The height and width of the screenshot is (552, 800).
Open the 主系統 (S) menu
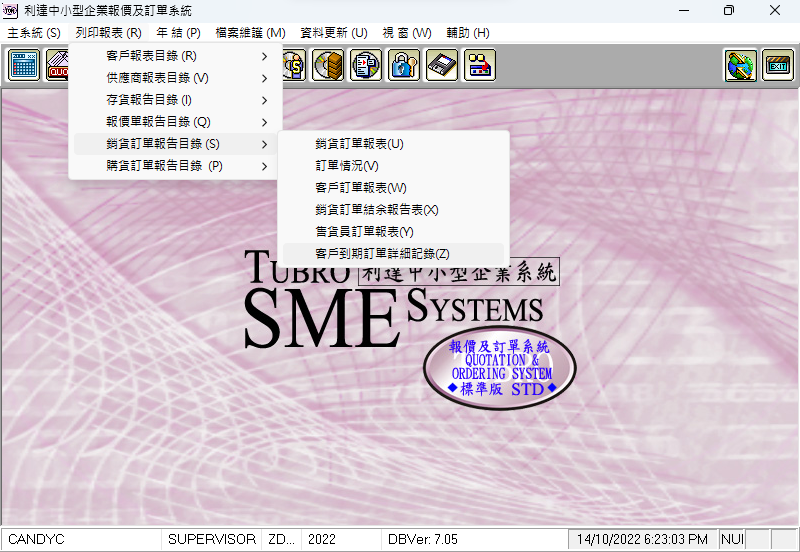pos(34,33)
